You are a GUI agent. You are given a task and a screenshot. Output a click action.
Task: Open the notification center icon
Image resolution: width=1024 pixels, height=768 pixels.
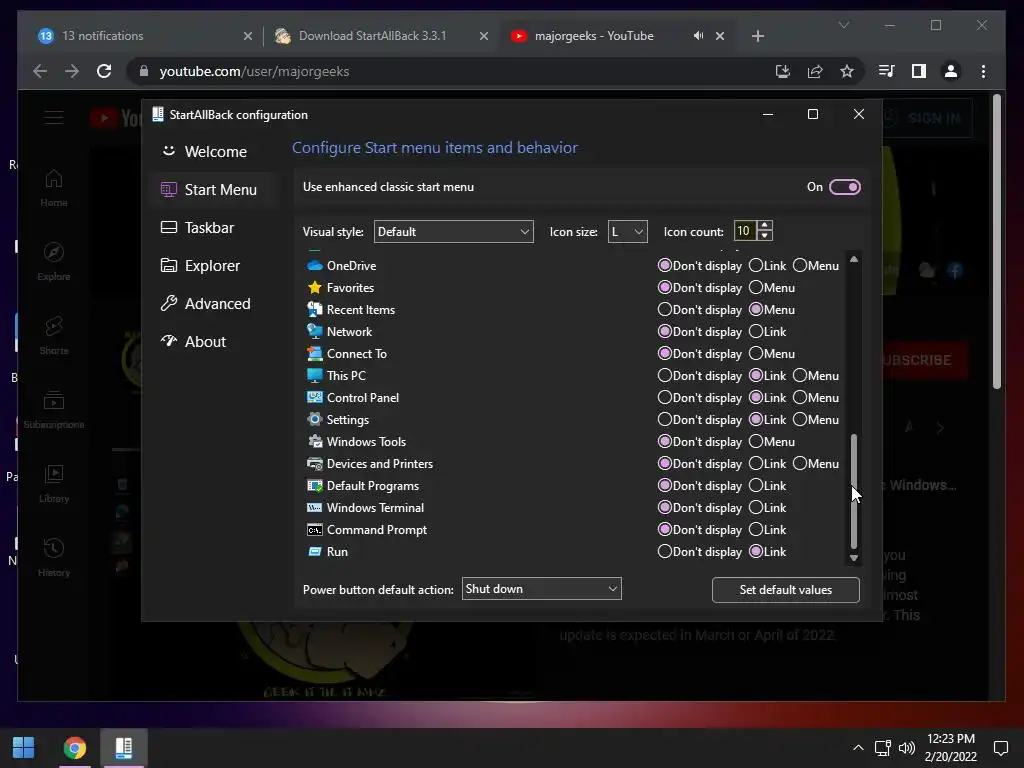(1000, 748)
